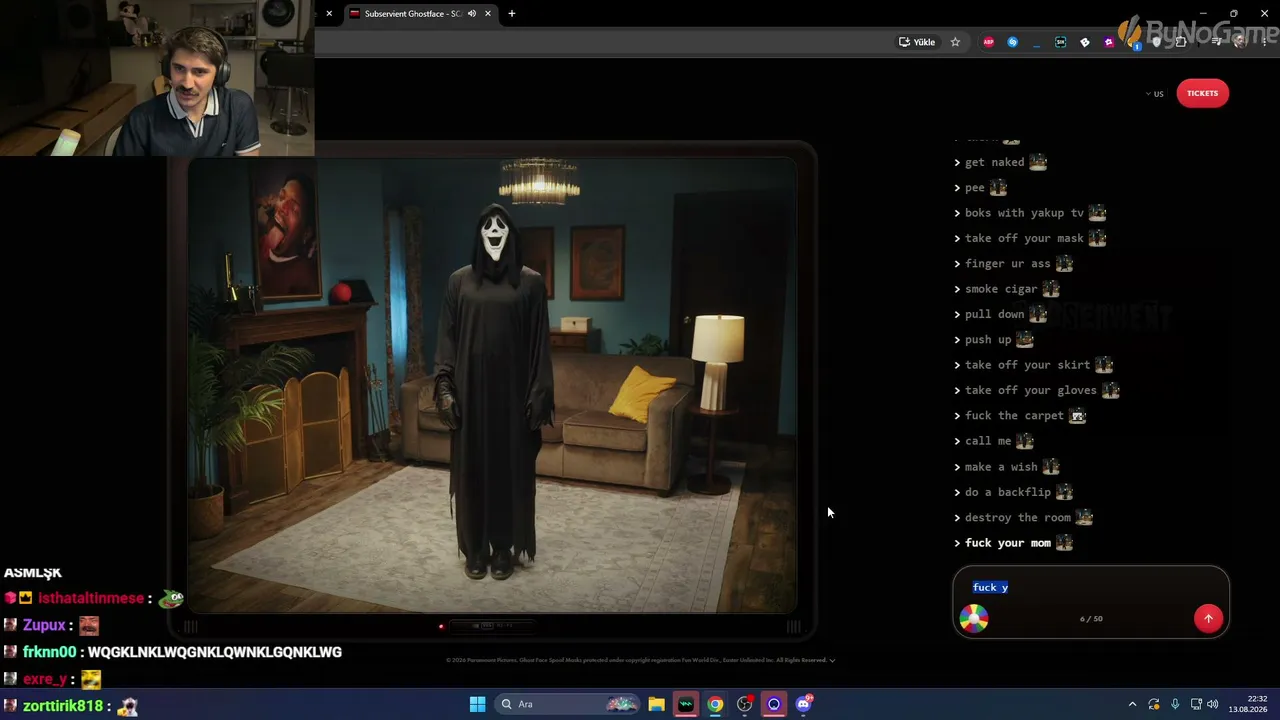Show hidden icons in the system tray
The width and height of the screenshot is (1280, 720).
(1132, 704)
